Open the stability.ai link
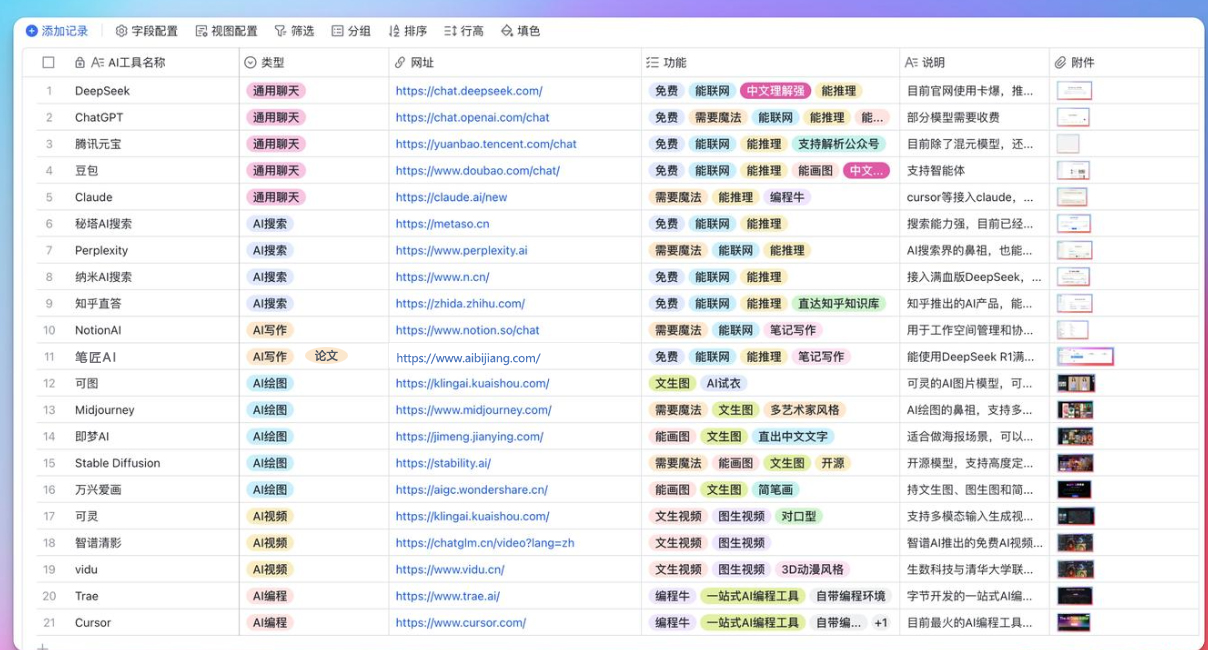 tap(443, 463)
